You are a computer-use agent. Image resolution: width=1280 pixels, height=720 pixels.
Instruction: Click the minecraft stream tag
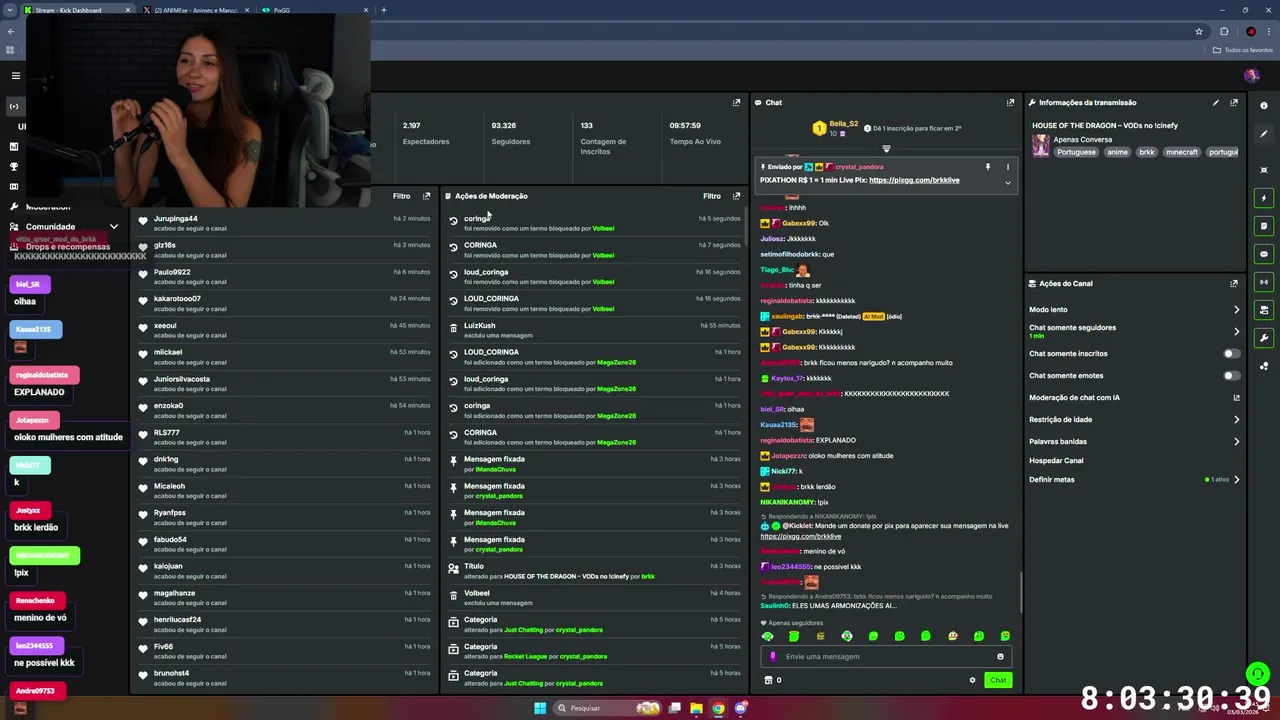pos(1181,152)
